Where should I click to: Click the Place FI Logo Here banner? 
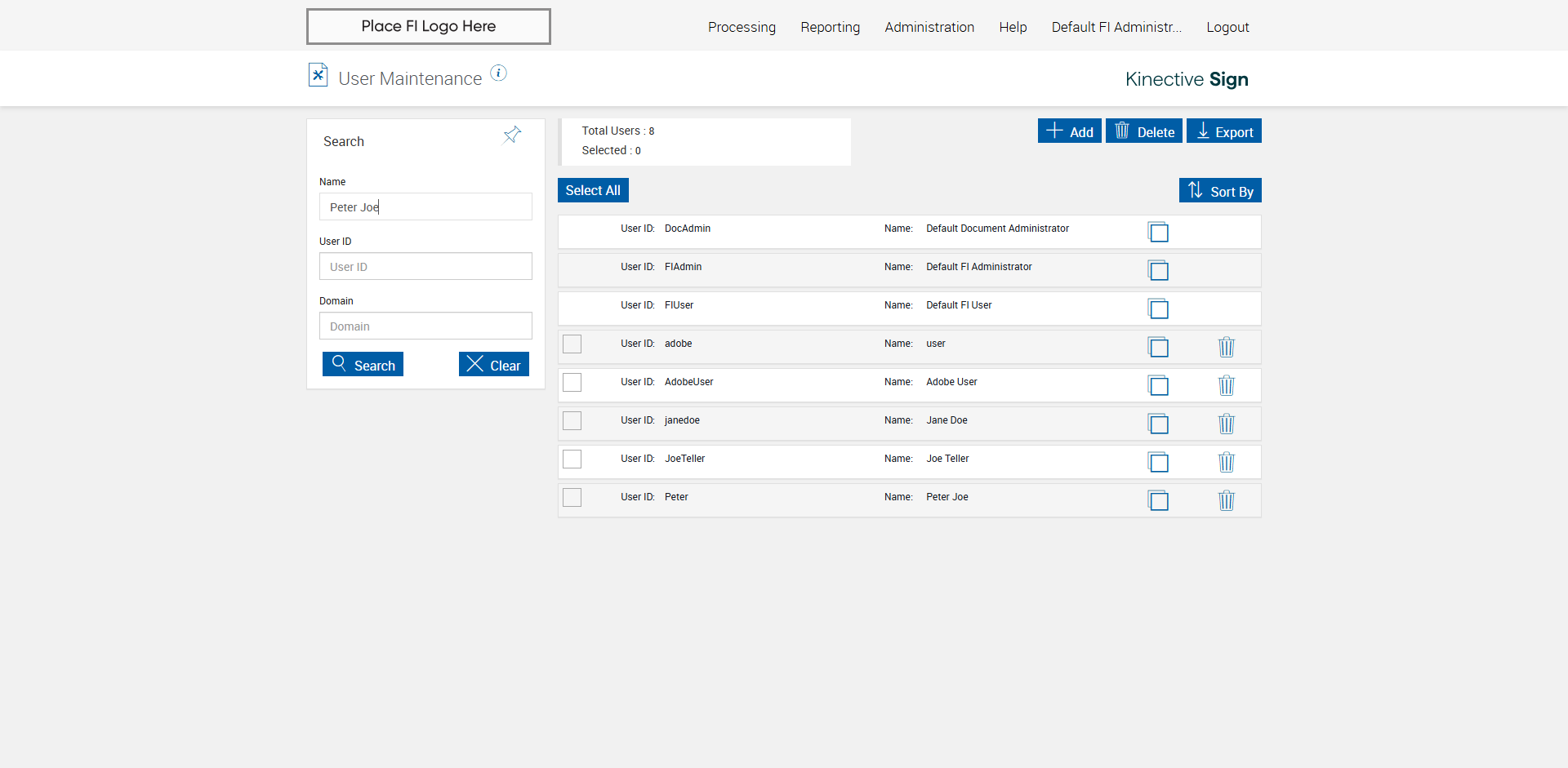(429, 26)
